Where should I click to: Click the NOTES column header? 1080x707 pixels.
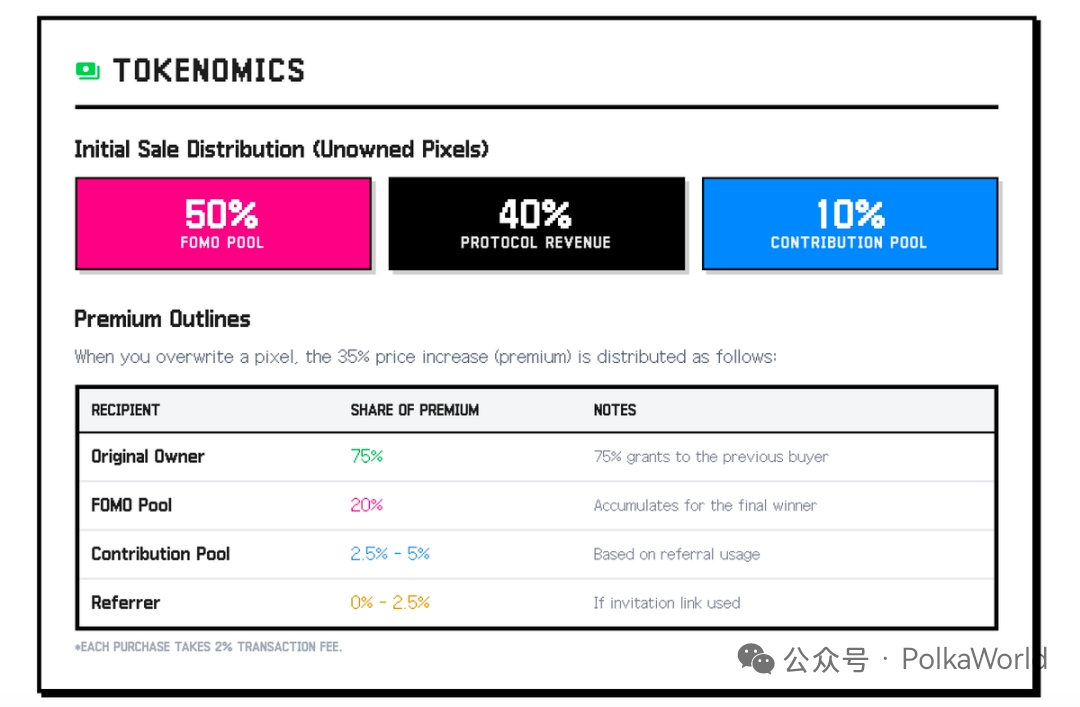614,410
